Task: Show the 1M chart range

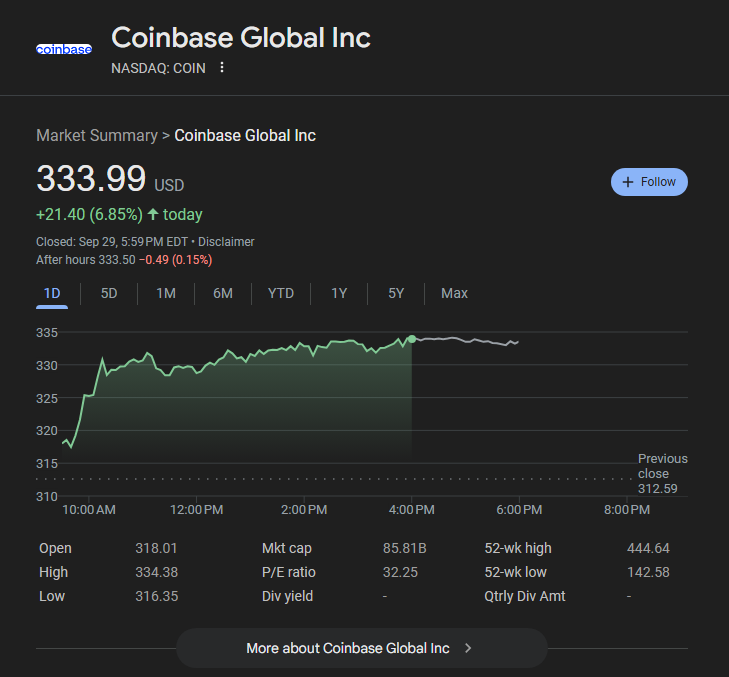Action: (x=166, y=293)
